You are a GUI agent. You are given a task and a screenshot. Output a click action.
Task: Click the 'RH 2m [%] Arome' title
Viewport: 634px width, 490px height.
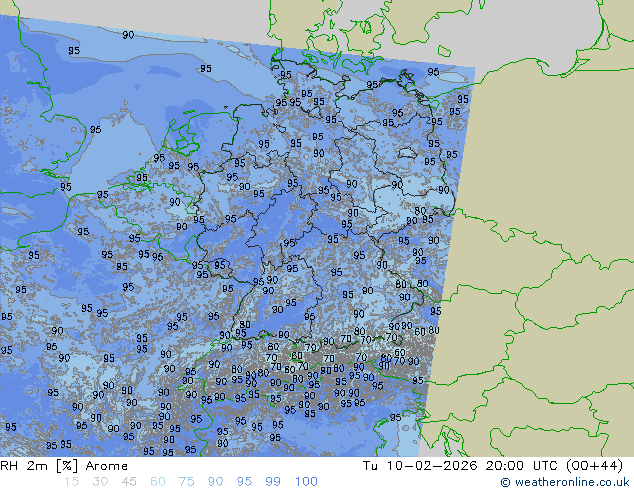(64, 466)
